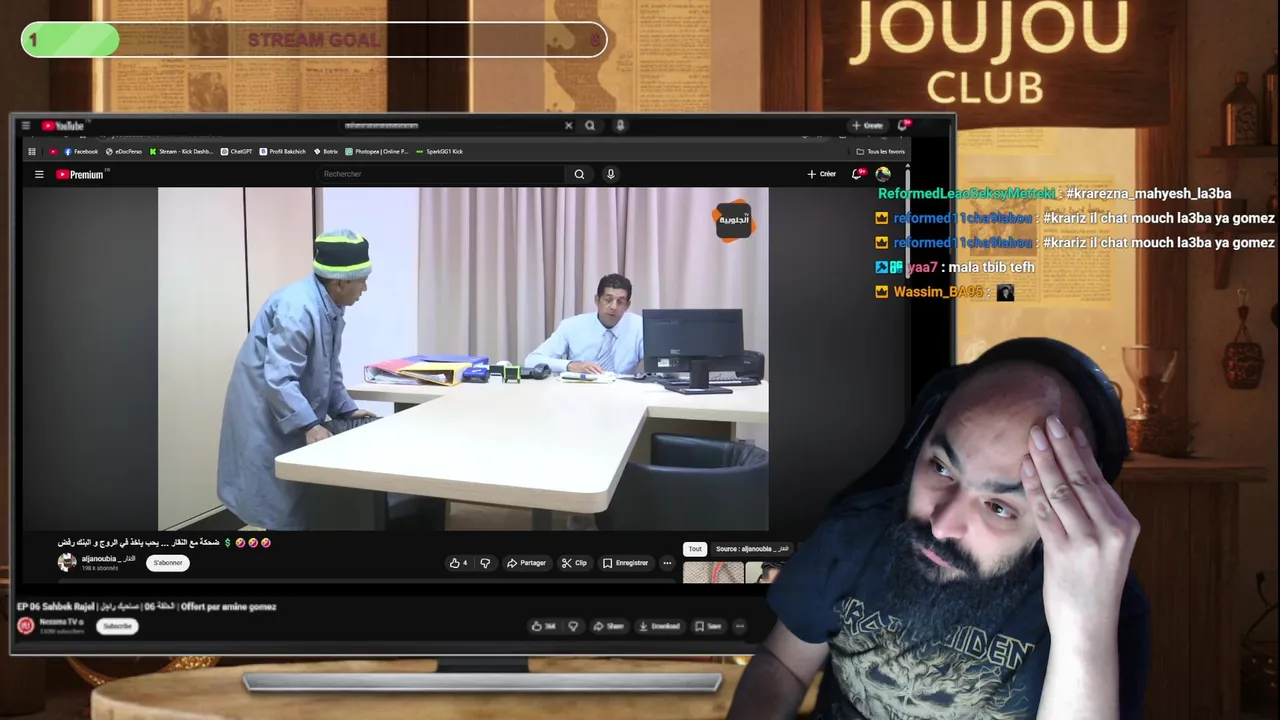Viewport: 1280px width, 720px height.
Task: Click the background YouTube window hamburger menu
Action: point(26,126)
